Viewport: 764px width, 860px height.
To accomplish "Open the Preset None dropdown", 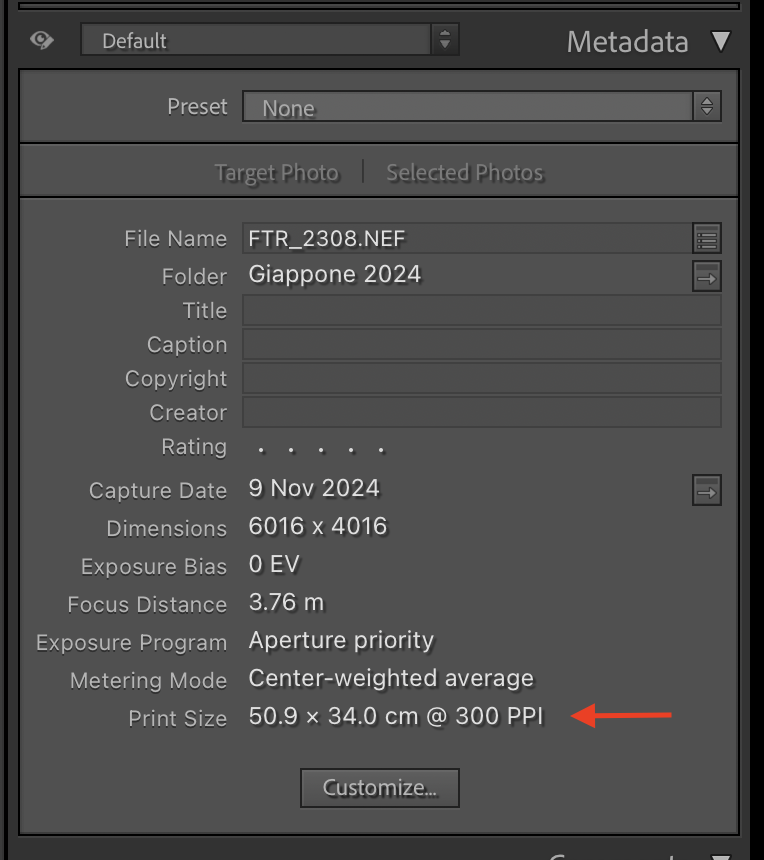I will [481, 107].
